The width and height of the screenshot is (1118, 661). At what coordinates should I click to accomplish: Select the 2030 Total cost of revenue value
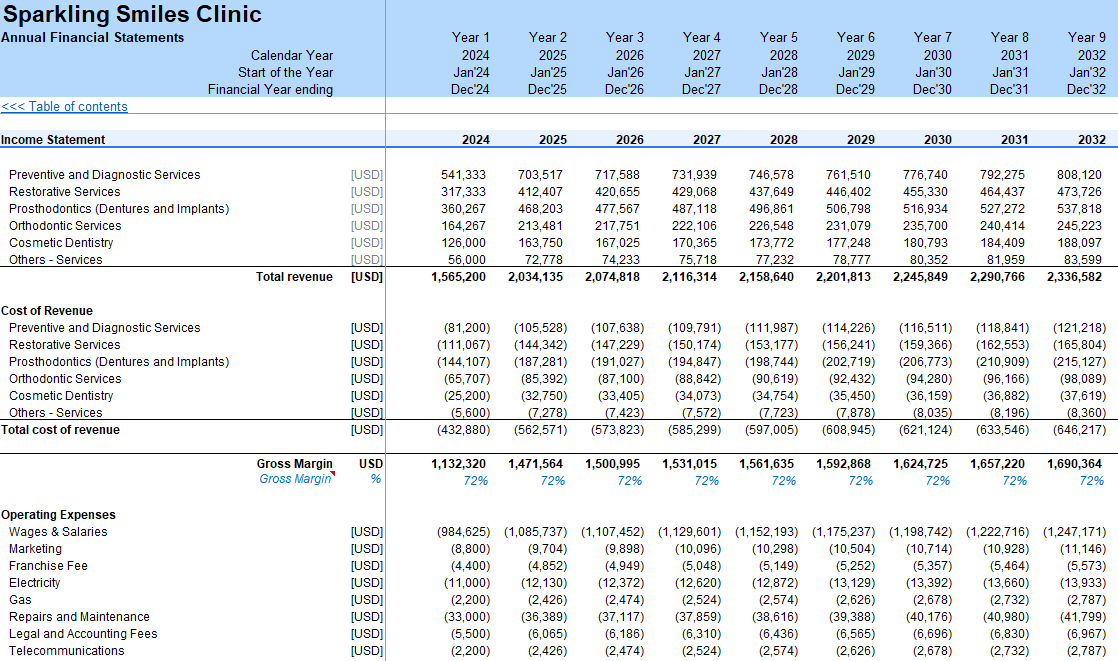924,430
